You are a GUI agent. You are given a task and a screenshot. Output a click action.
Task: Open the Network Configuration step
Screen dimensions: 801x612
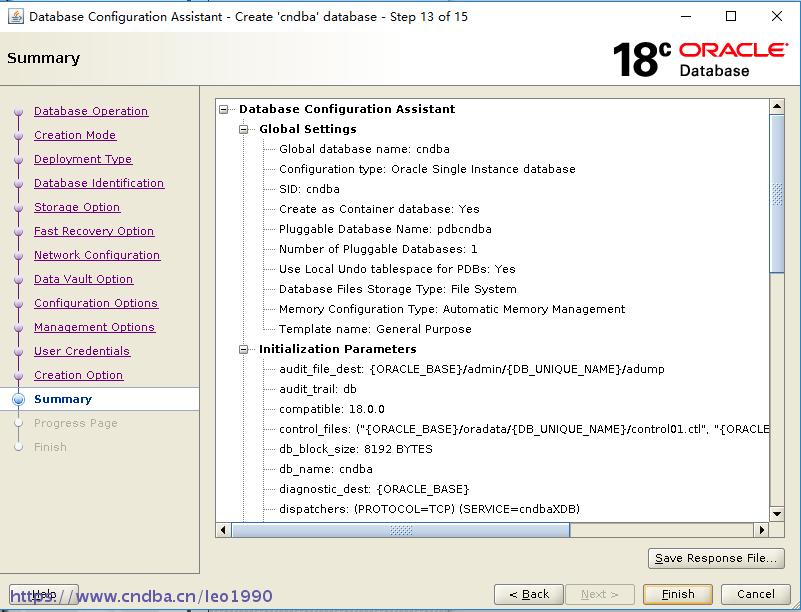click(97, 255)
